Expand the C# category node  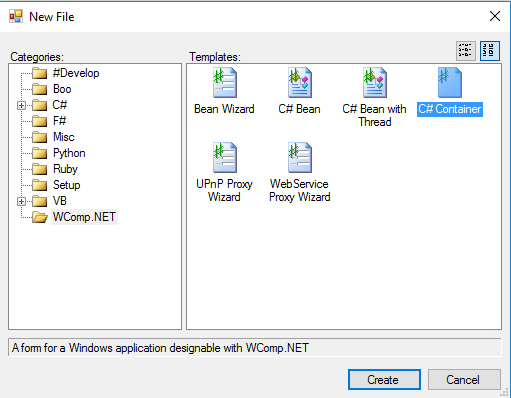(21, 105)
